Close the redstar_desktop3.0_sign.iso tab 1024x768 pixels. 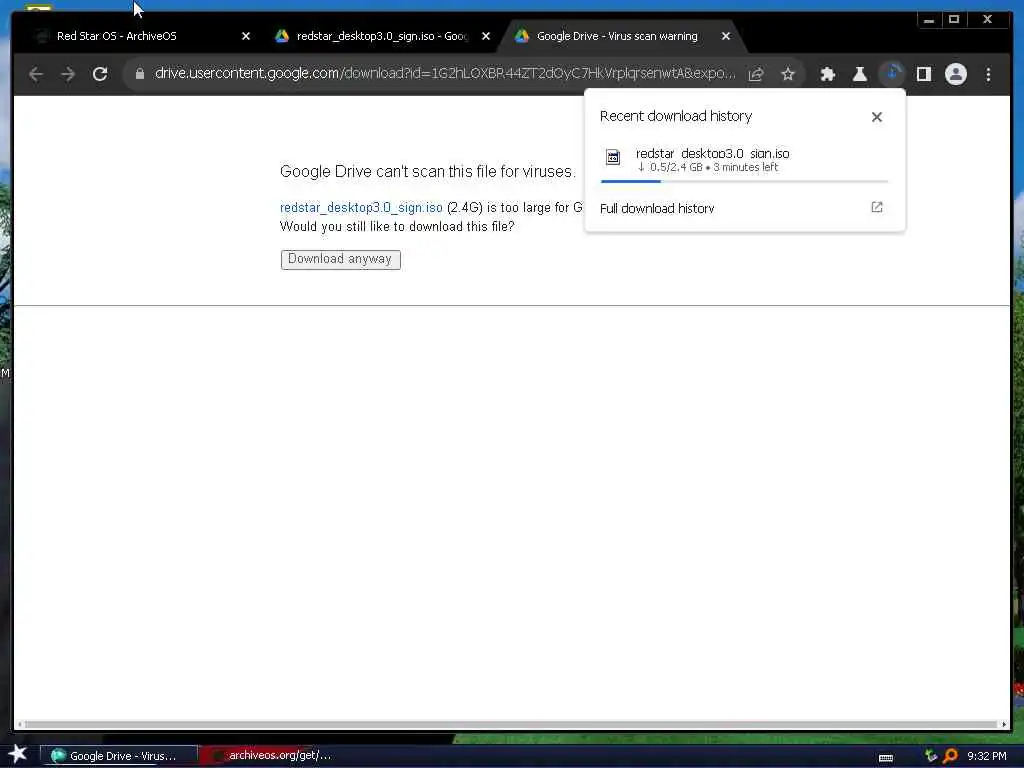(485, 36)
